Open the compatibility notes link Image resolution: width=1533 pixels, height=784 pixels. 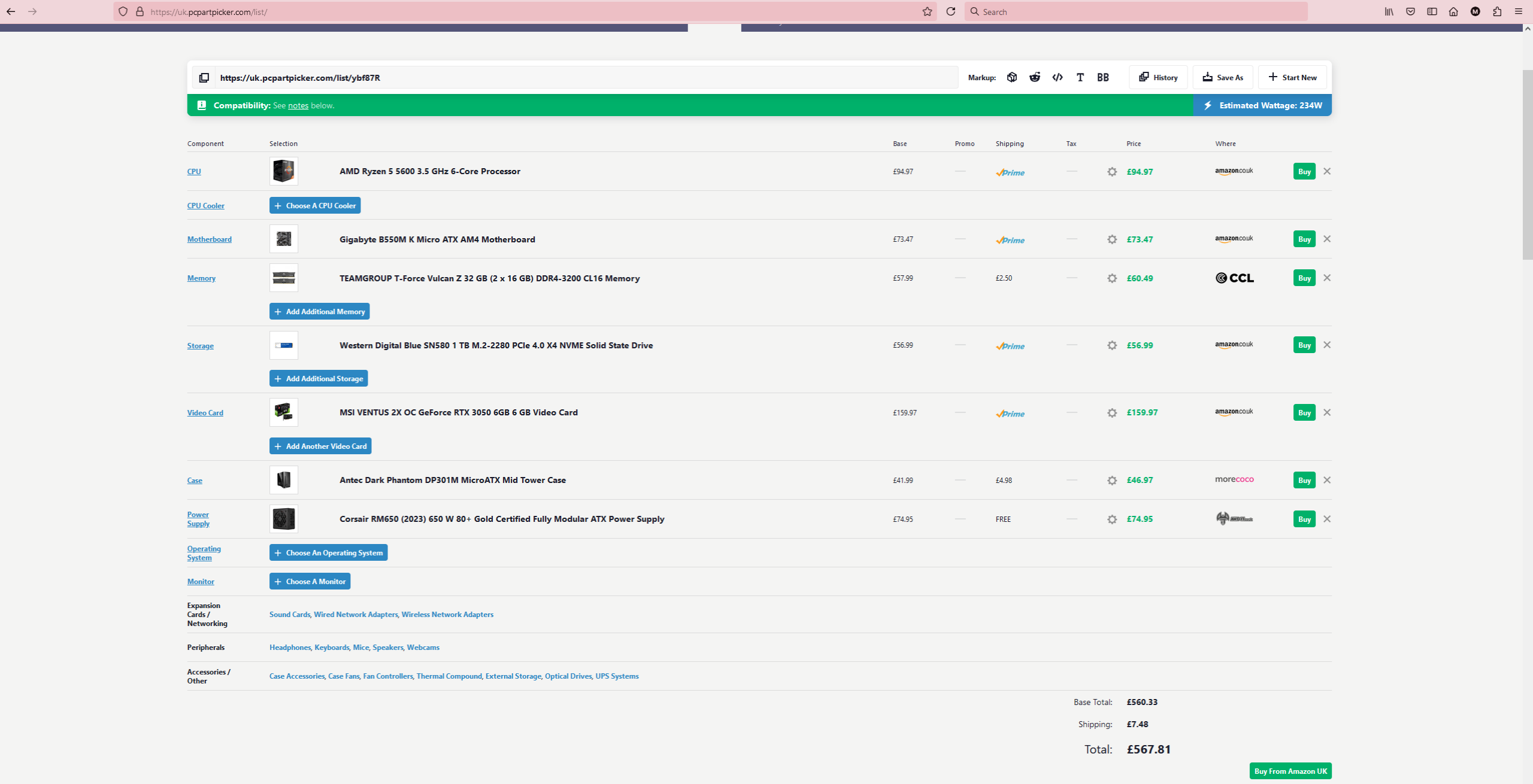pos(298,106)
